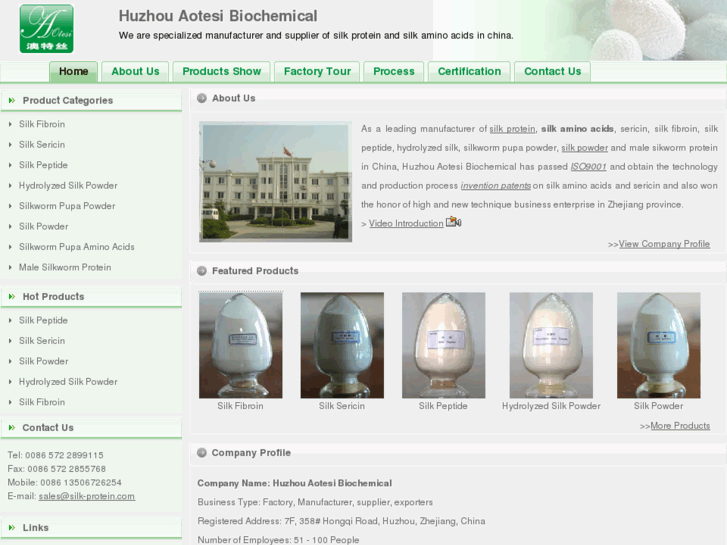Click the green arrows icon by Links
The height and width of the screenshot is (545, 727).
click(12, 527)
